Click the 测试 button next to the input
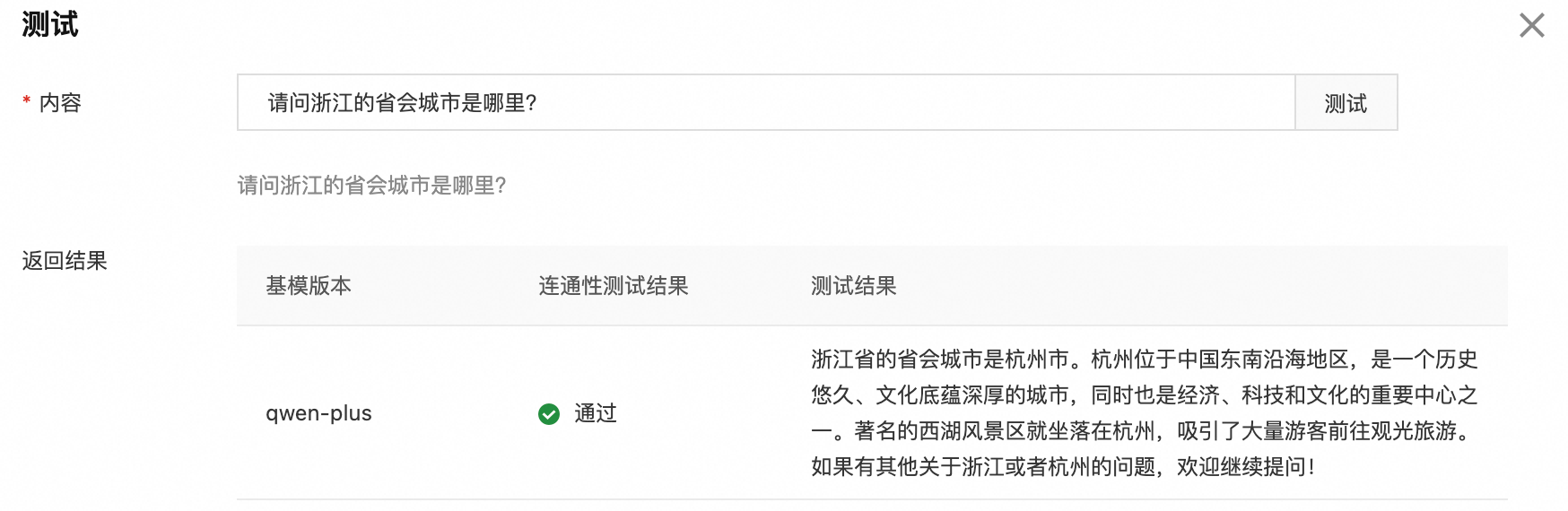 tap(1346, 102)
